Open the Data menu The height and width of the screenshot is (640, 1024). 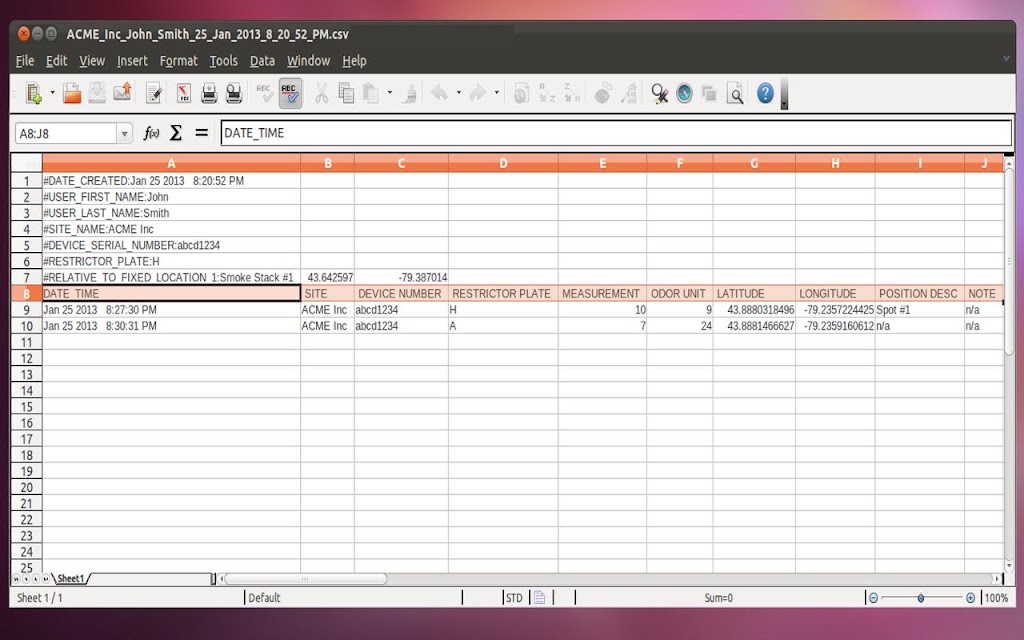click(x=262, y=61)
